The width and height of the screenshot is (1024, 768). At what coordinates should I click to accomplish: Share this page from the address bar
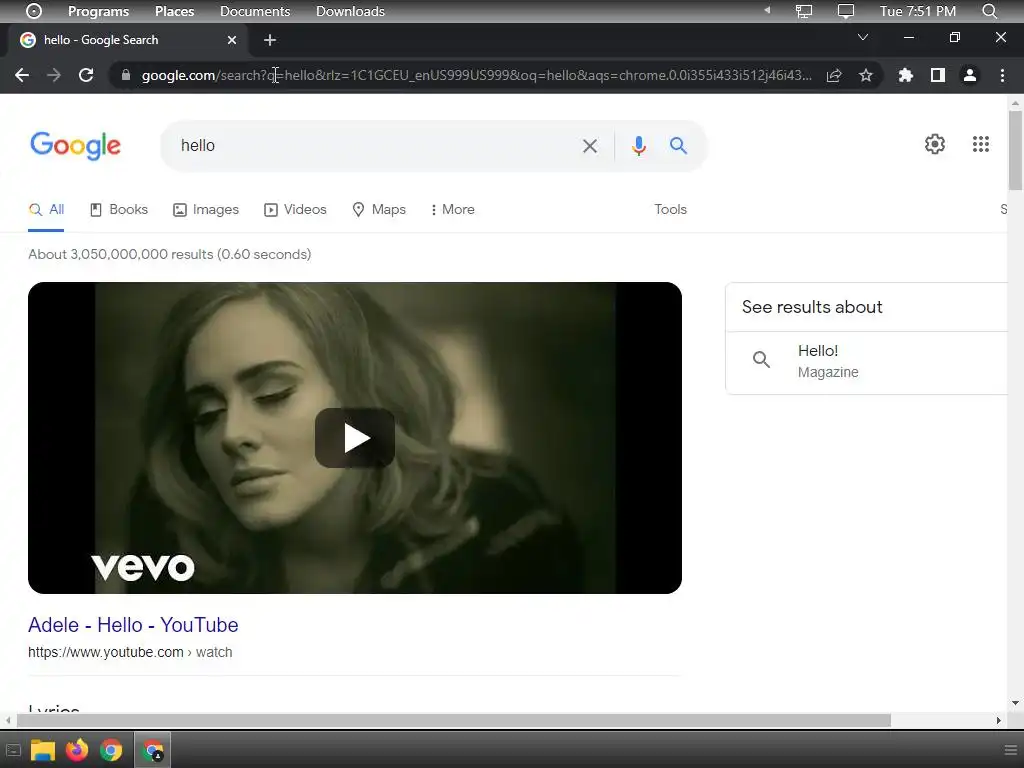click(x=834, y=75)
